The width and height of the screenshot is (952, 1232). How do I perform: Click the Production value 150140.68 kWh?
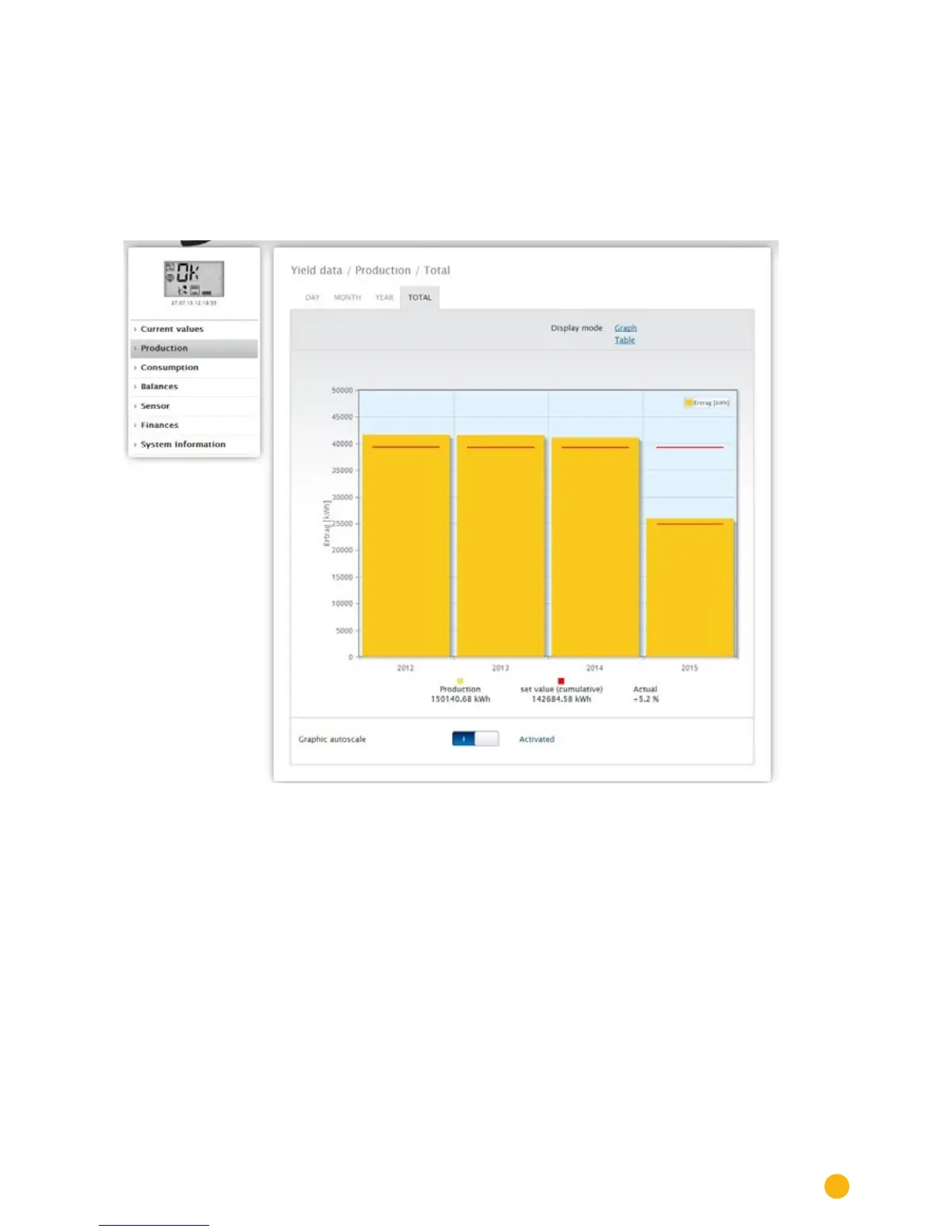(x=460, y=699)
